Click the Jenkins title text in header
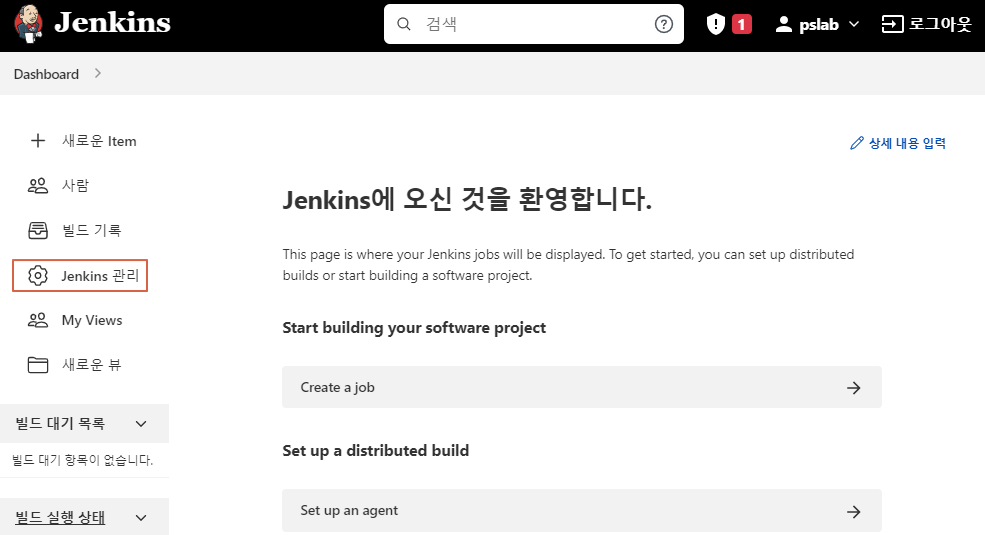 pos(112,23)
